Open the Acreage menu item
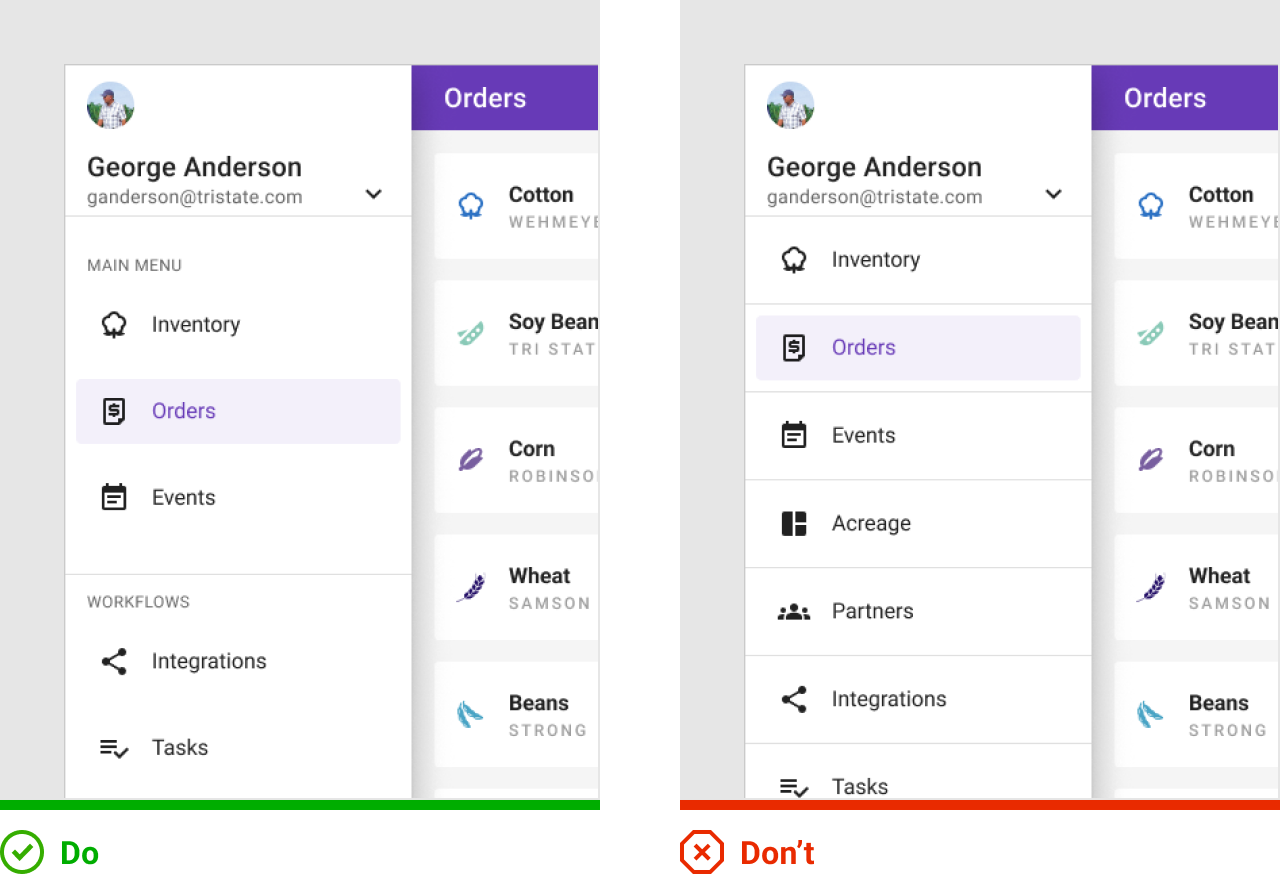Screen dimensions: 1280x890 pyautogui.click(x=871, y=524)
